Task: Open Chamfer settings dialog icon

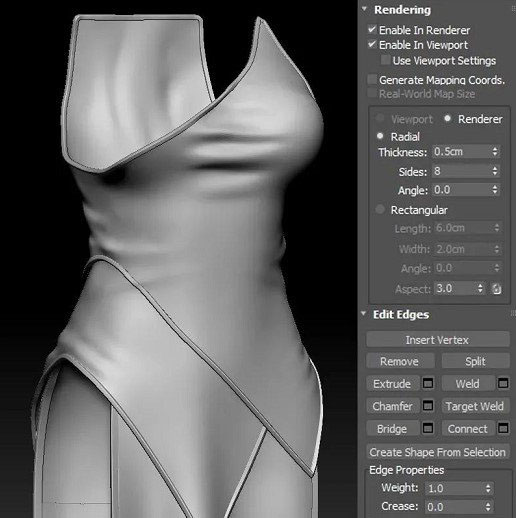Action: click(428, 406)
